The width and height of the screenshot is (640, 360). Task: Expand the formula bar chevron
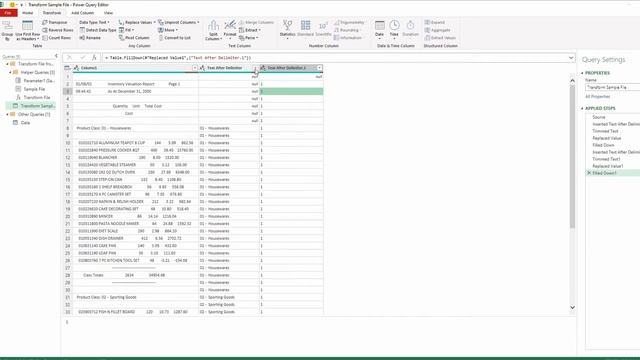coord(571,58)
